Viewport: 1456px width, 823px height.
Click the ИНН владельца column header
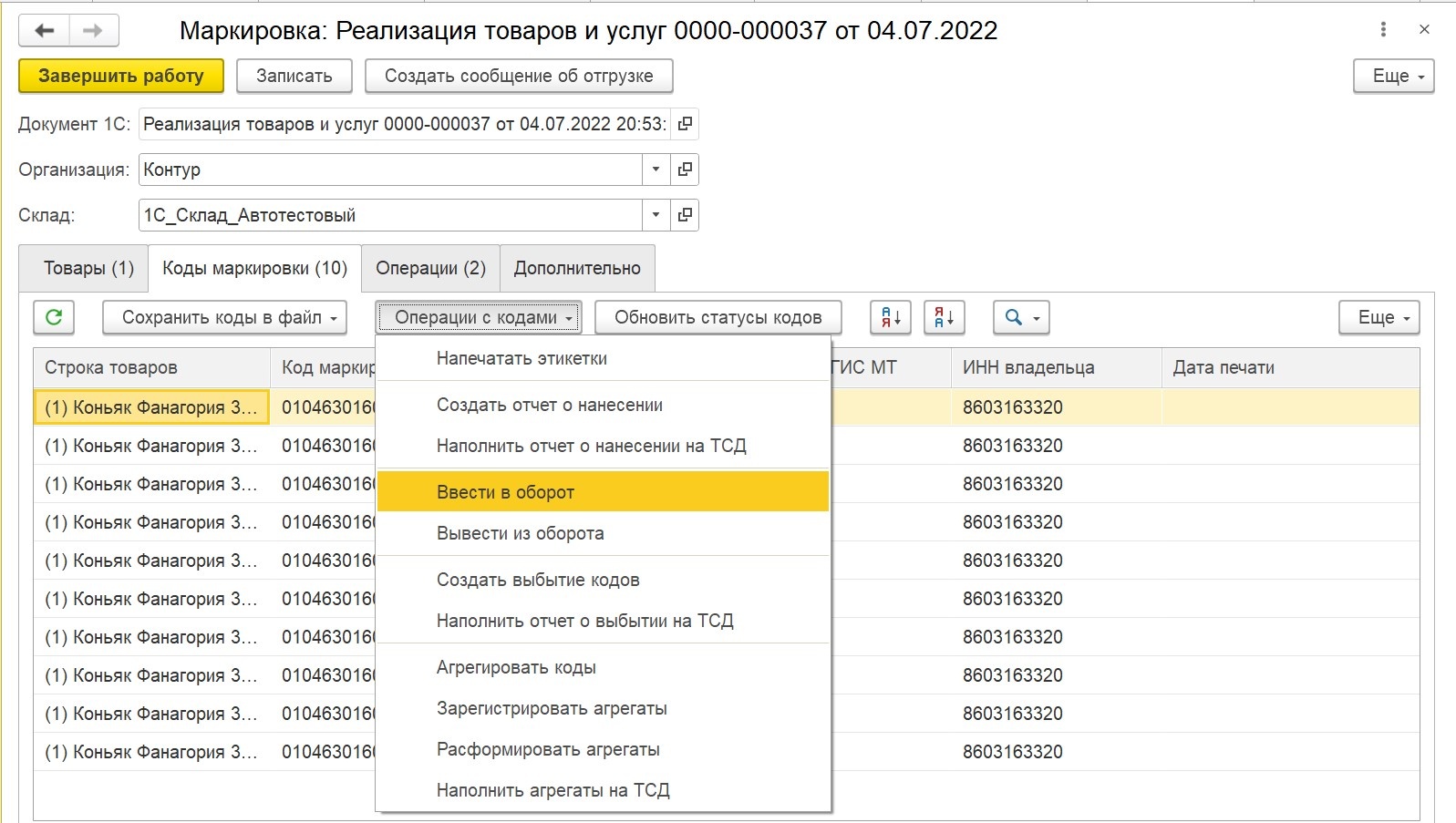click(x=1057, y=367)
